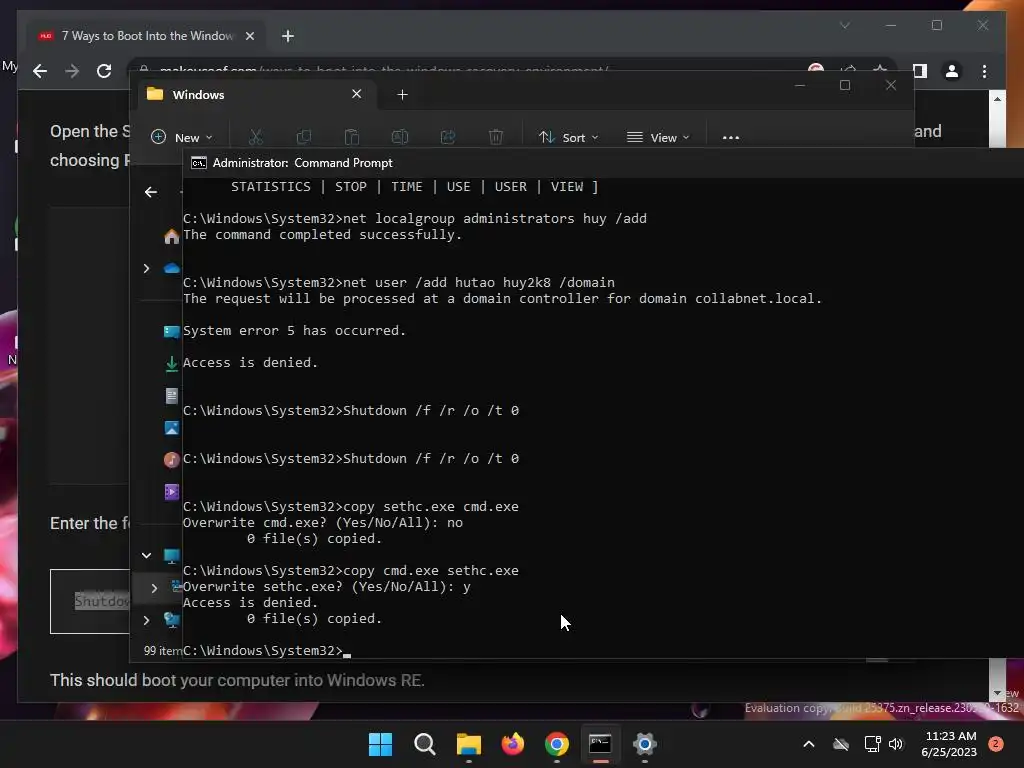Screen dimensions: 1024x768
Task: Open Home in Explorer sidebar
Action: pos(171,236)
